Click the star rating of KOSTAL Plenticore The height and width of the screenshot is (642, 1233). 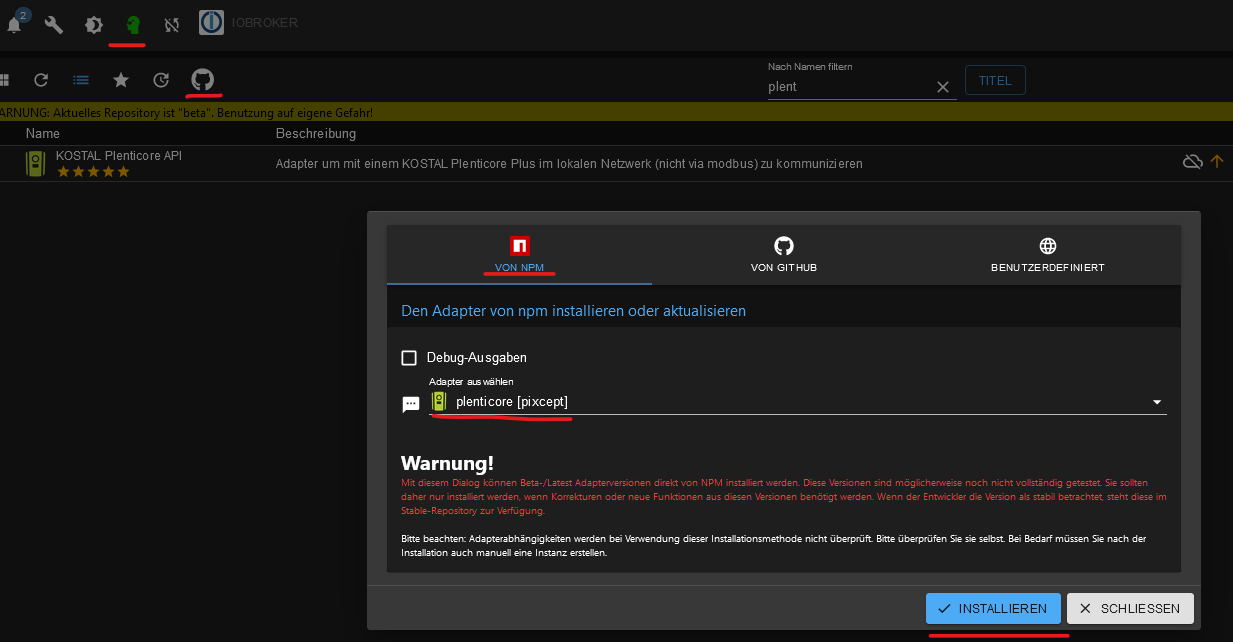(93, 172)
